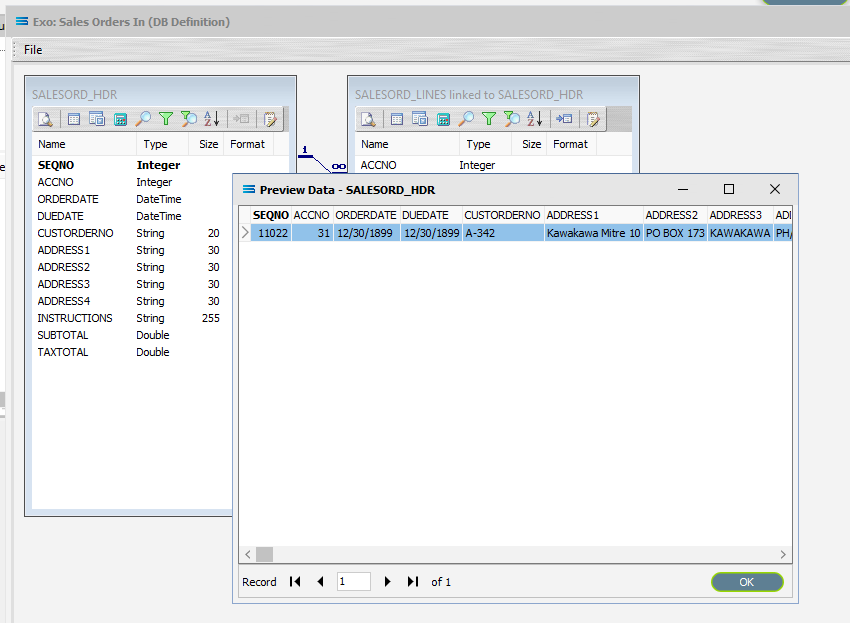Click green filter funnel in SALESORD_HDR toolbar
Image resolution: width=850 pixels, height=623 pixels.
166,119
